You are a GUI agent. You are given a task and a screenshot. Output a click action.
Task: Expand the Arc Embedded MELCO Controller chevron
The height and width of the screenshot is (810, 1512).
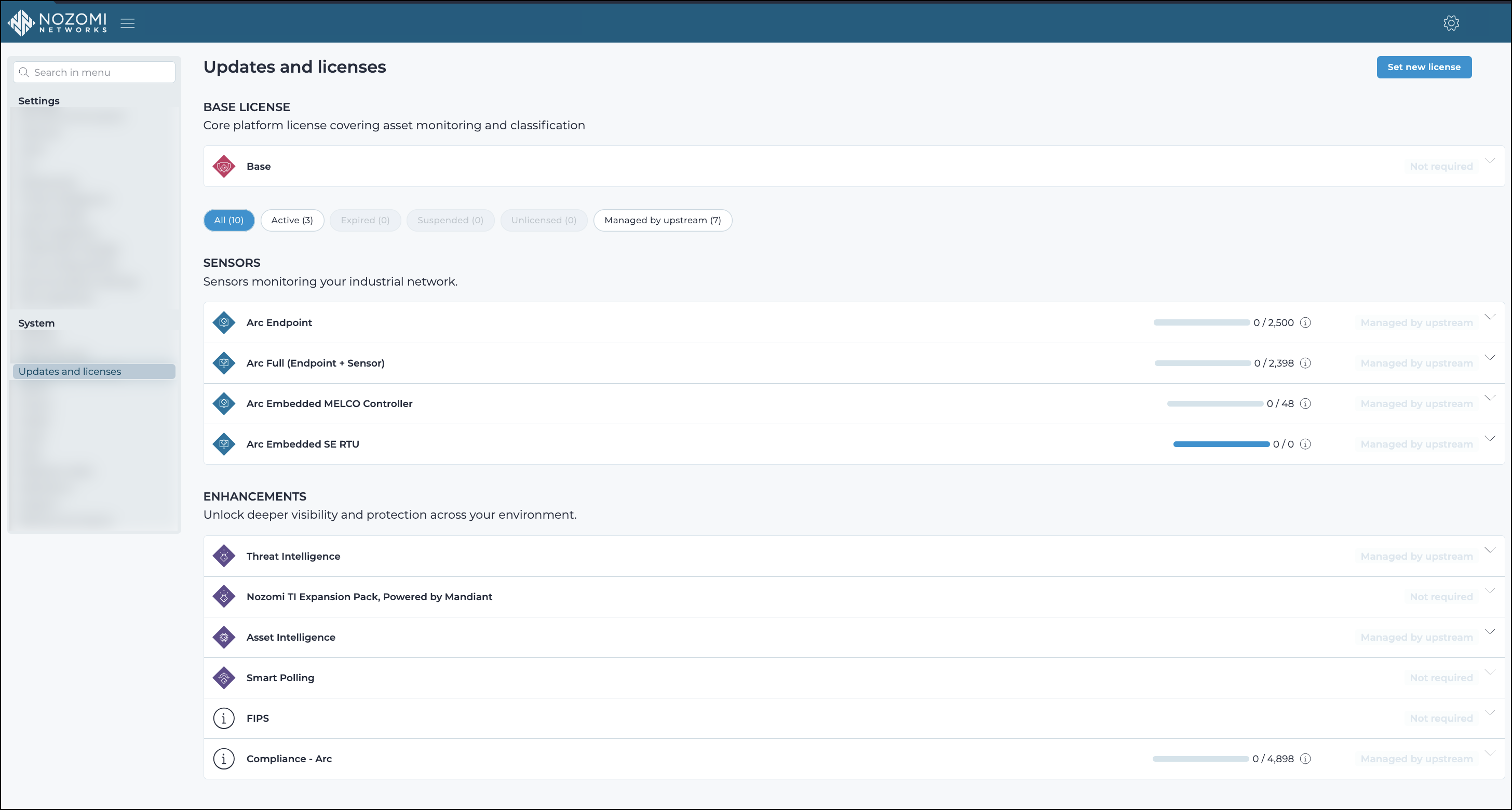(1490, 398)
